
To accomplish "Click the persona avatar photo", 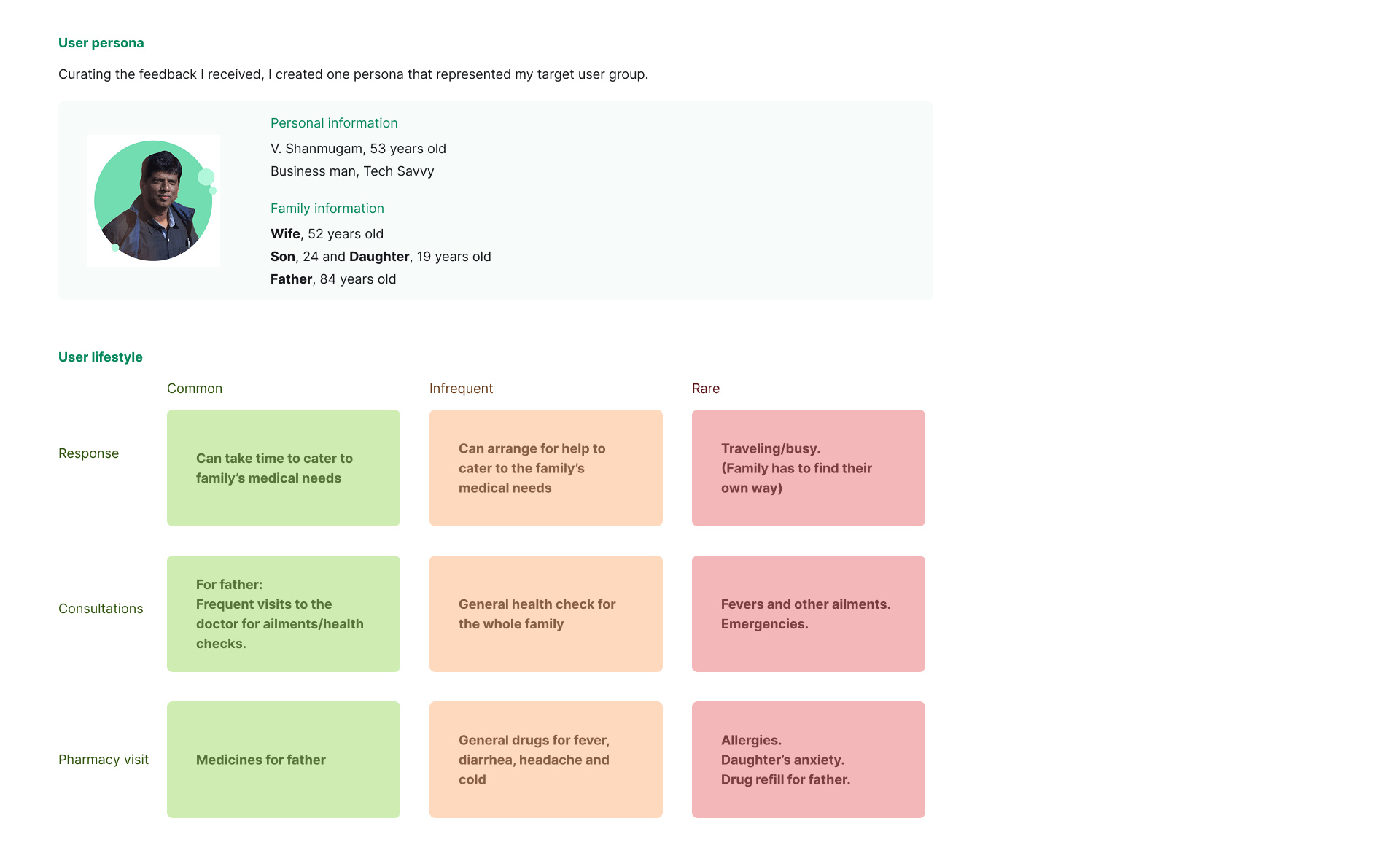I will tap(153, 200).
